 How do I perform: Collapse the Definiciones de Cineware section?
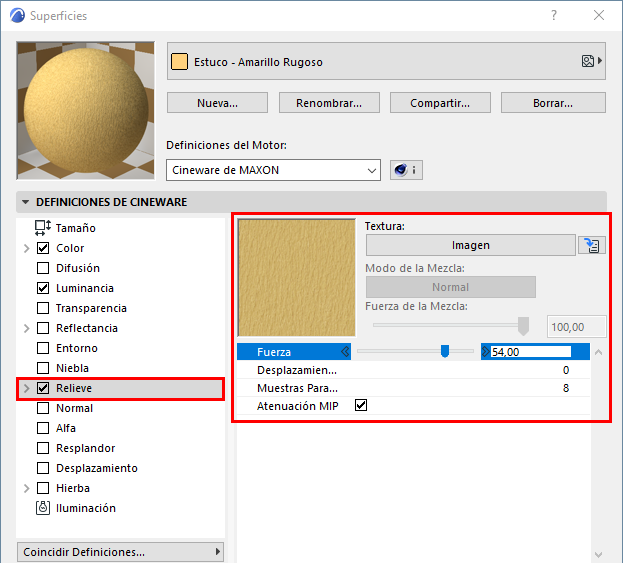25,202
